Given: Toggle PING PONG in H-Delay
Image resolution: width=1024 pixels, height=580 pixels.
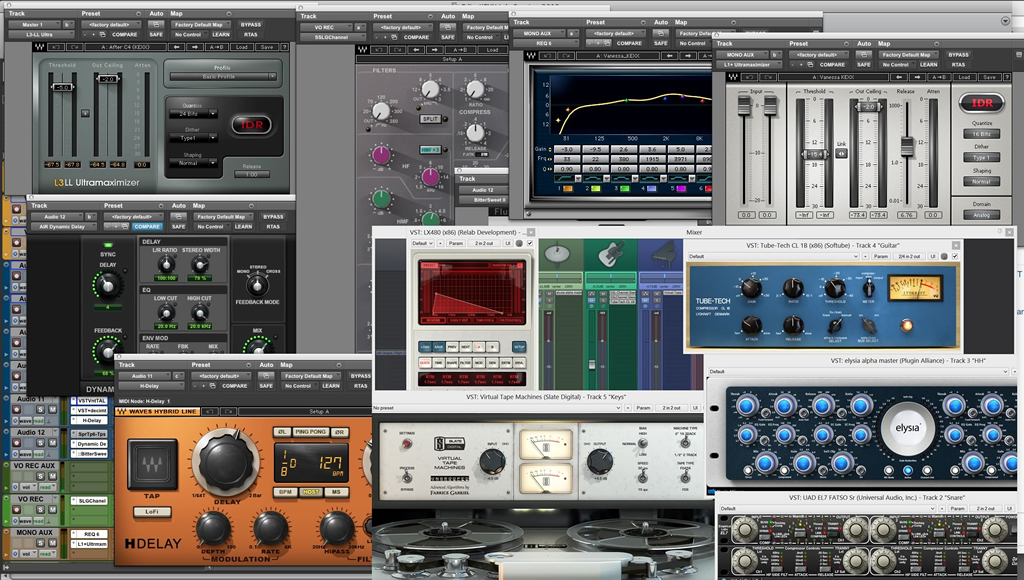Looking at the screenshot, I should point(310,432).
